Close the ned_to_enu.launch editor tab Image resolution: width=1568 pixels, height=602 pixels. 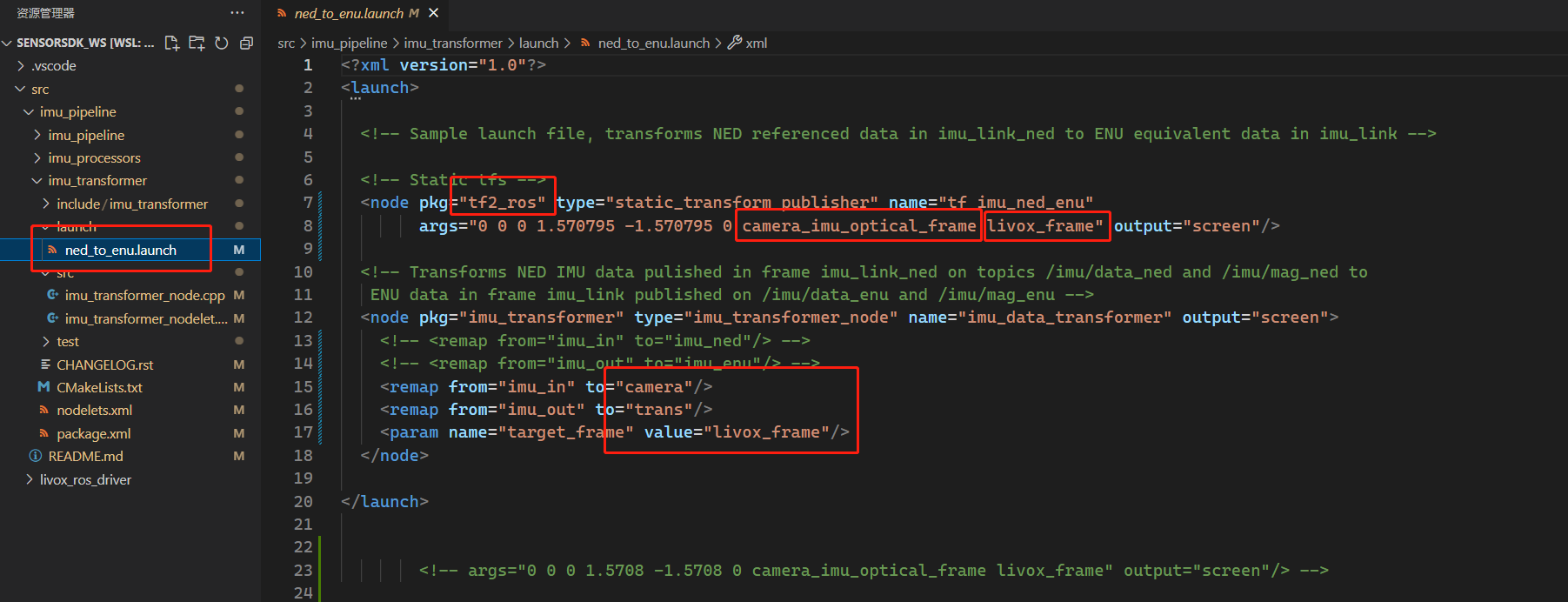click(433, 13)
